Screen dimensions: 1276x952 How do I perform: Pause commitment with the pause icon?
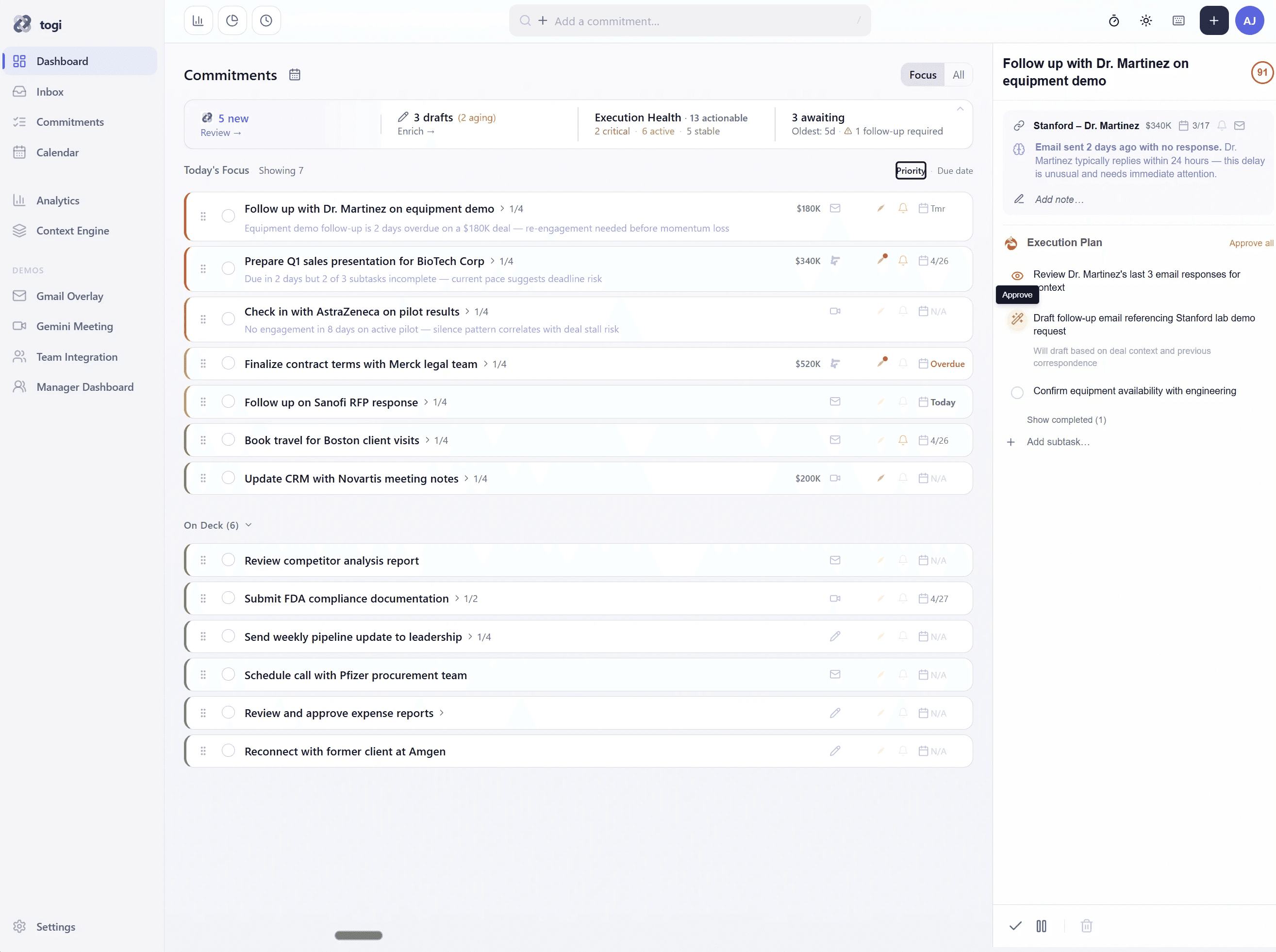pos(1041,926)
